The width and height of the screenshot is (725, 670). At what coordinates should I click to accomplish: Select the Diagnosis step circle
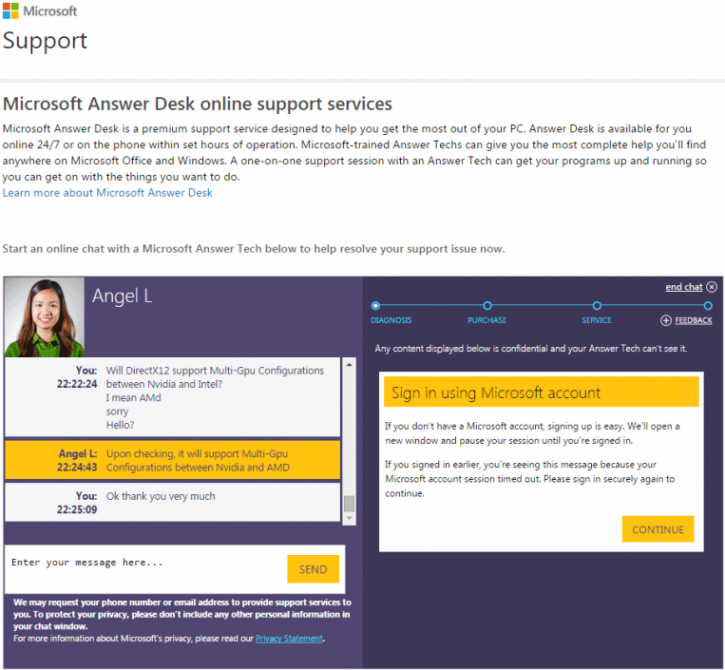pyautogui.click(x=376, y=305)
